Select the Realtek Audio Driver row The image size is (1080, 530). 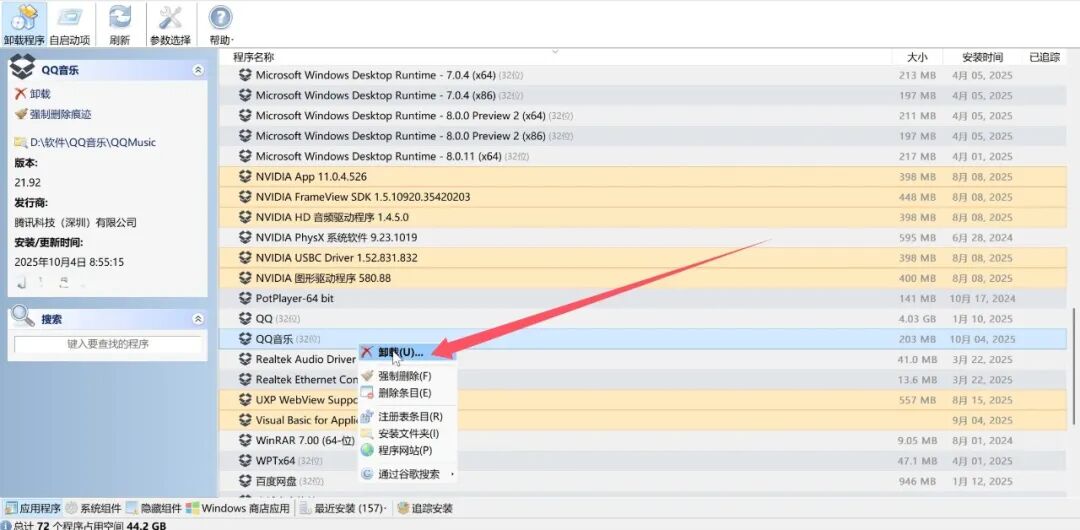pyautogui.click(x=643, y=359)
